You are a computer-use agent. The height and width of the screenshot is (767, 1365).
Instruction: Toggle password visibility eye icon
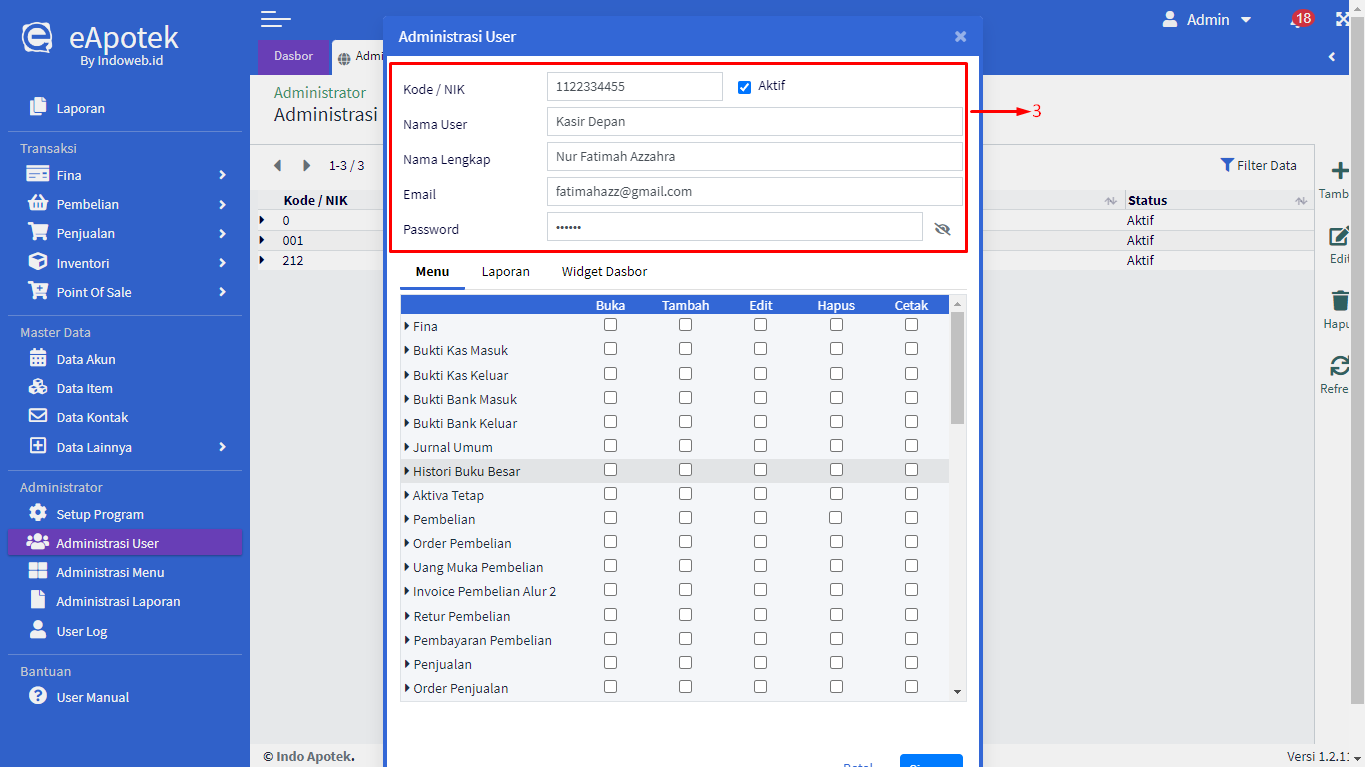941,229
